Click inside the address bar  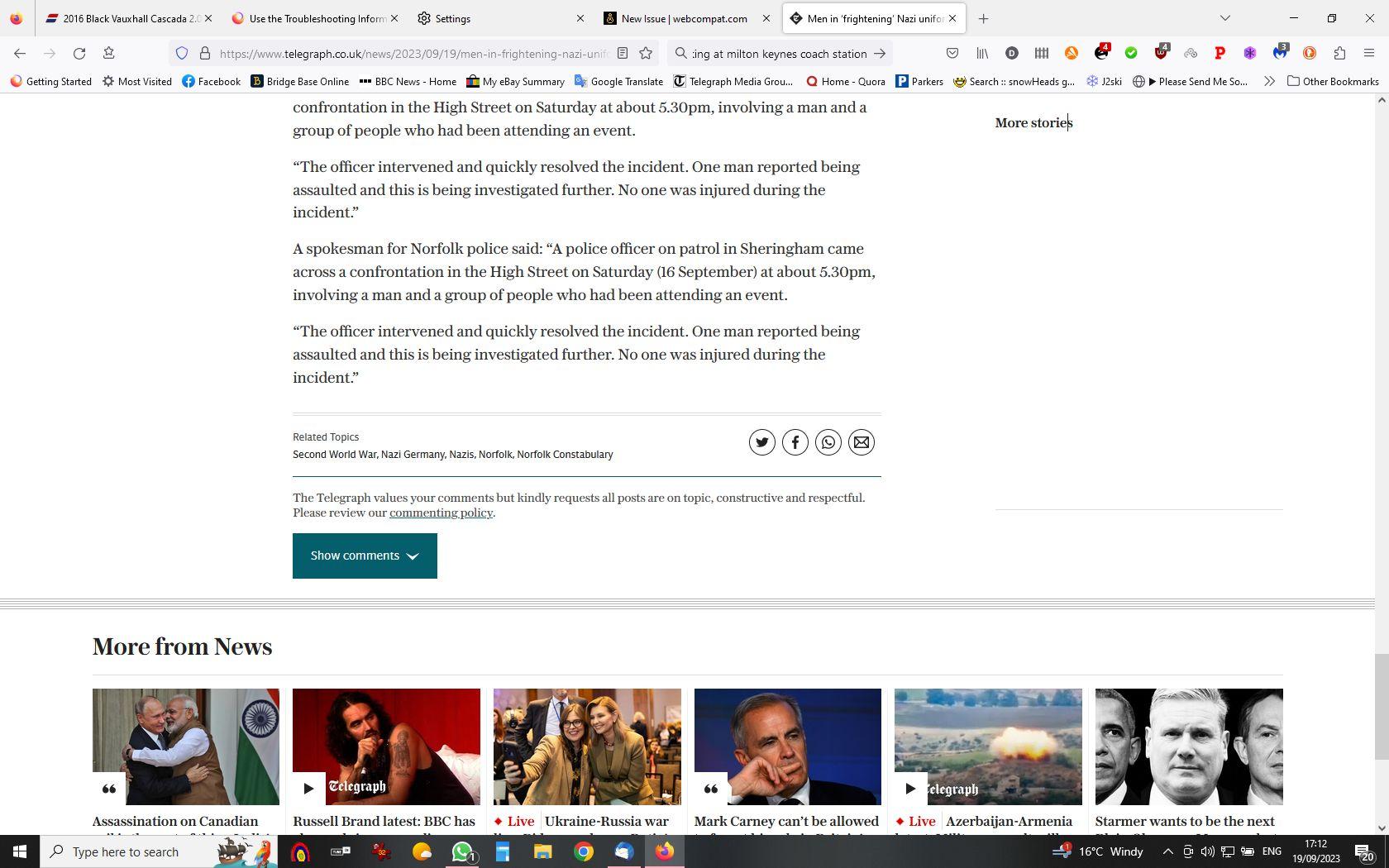point(372,53)
